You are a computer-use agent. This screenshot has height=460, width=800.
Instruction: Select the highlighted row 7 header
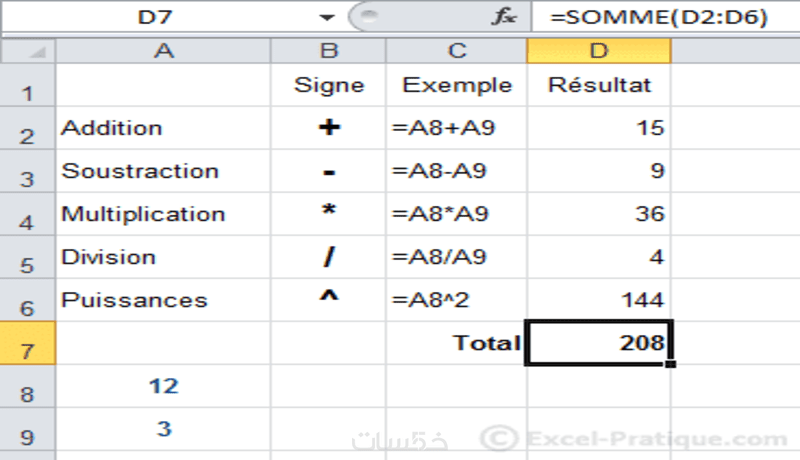[x=27, y=350]
